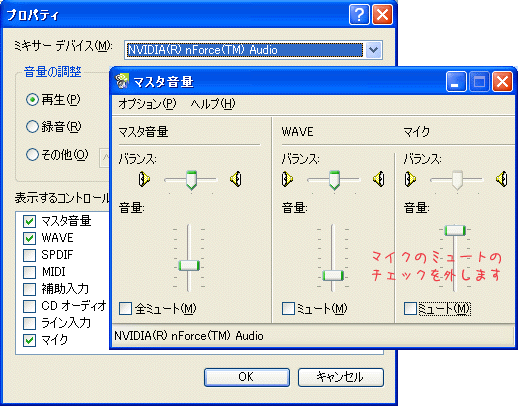The width and height of the screenshot is (518, 406).
Task: Click the right speaker icon under マイク balance
Action: point(501,179)
